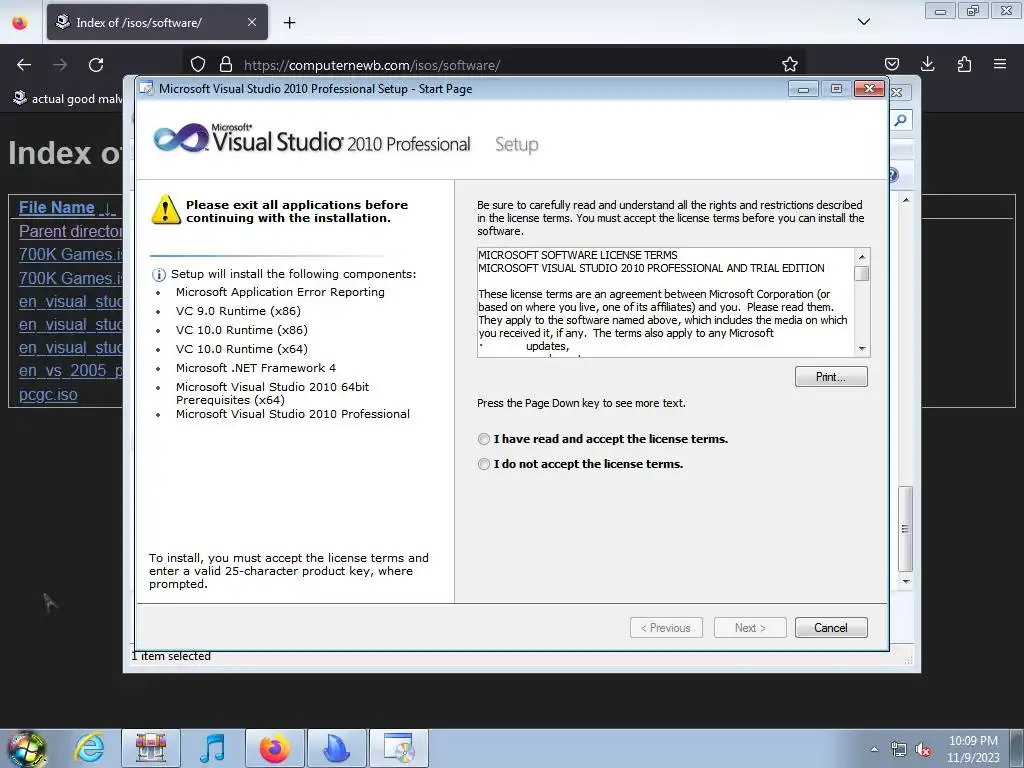
Task: Click the Explorer window search magnifier icon
Action: click(901, 120)
